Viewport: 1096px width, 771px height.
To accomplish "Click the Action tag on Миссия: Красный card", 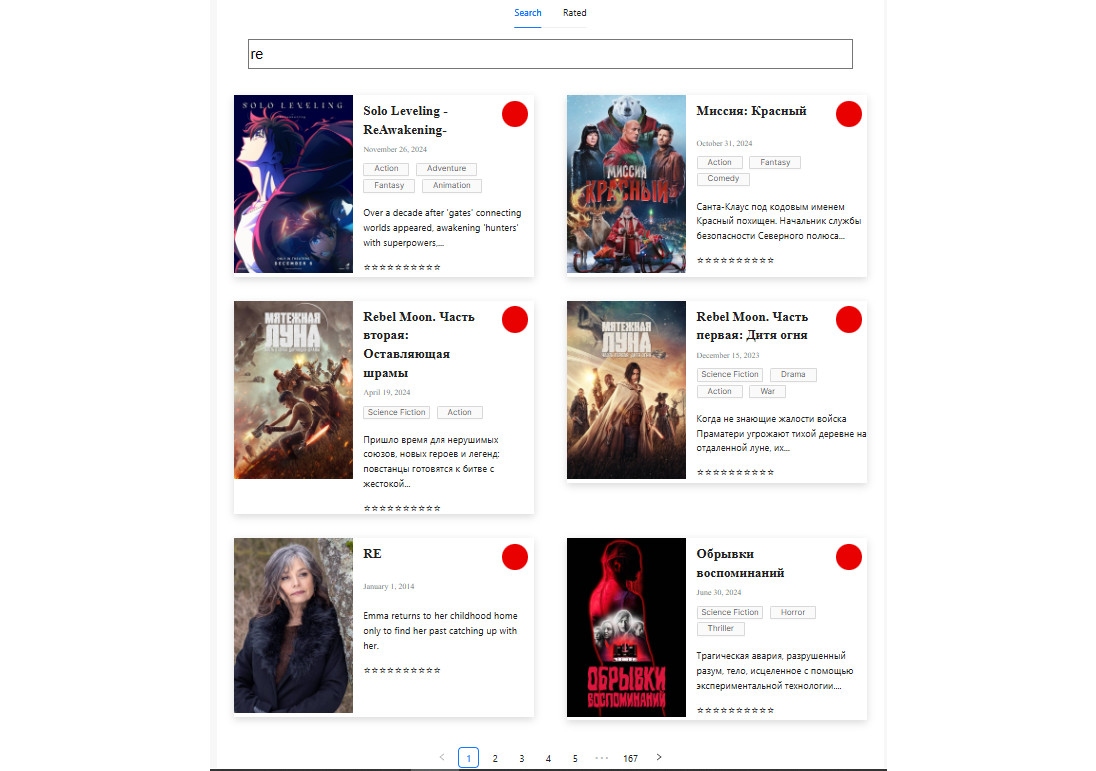I will (719, 162).
